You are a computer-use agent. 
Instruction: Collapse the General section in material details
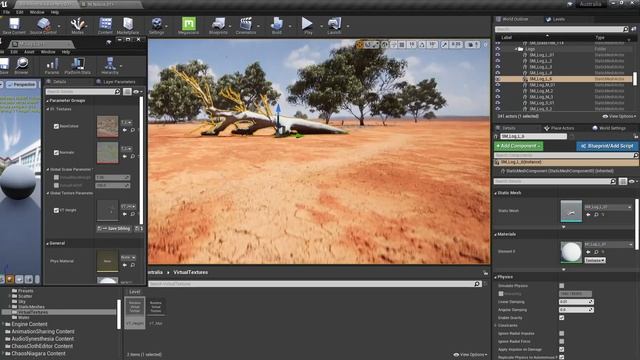tap(47, 243)
